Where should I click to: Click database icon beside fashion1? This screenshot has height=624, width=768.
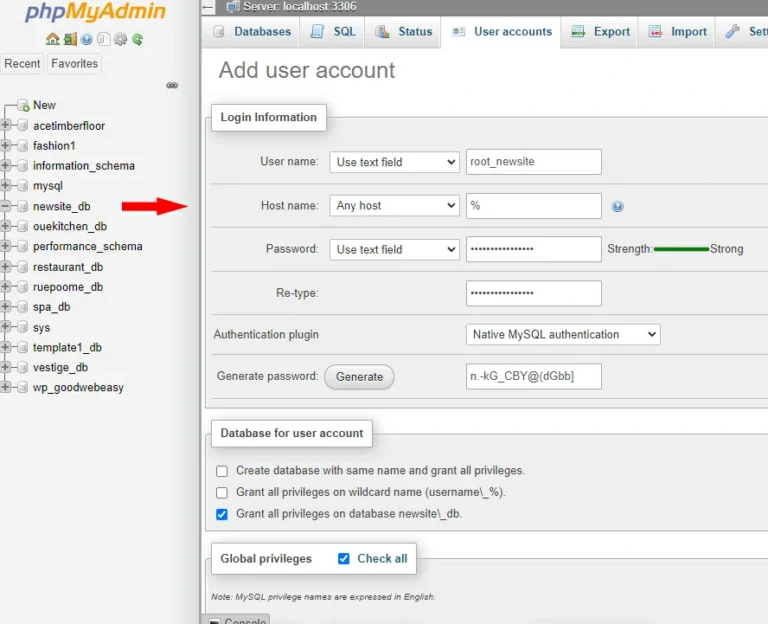[x=23, y=145]
